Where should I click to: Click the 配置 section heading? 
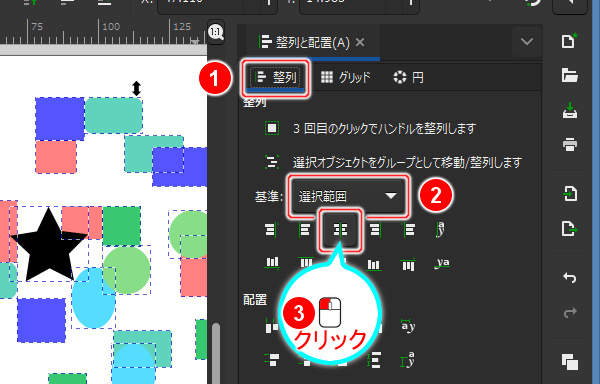click(255, 299)
